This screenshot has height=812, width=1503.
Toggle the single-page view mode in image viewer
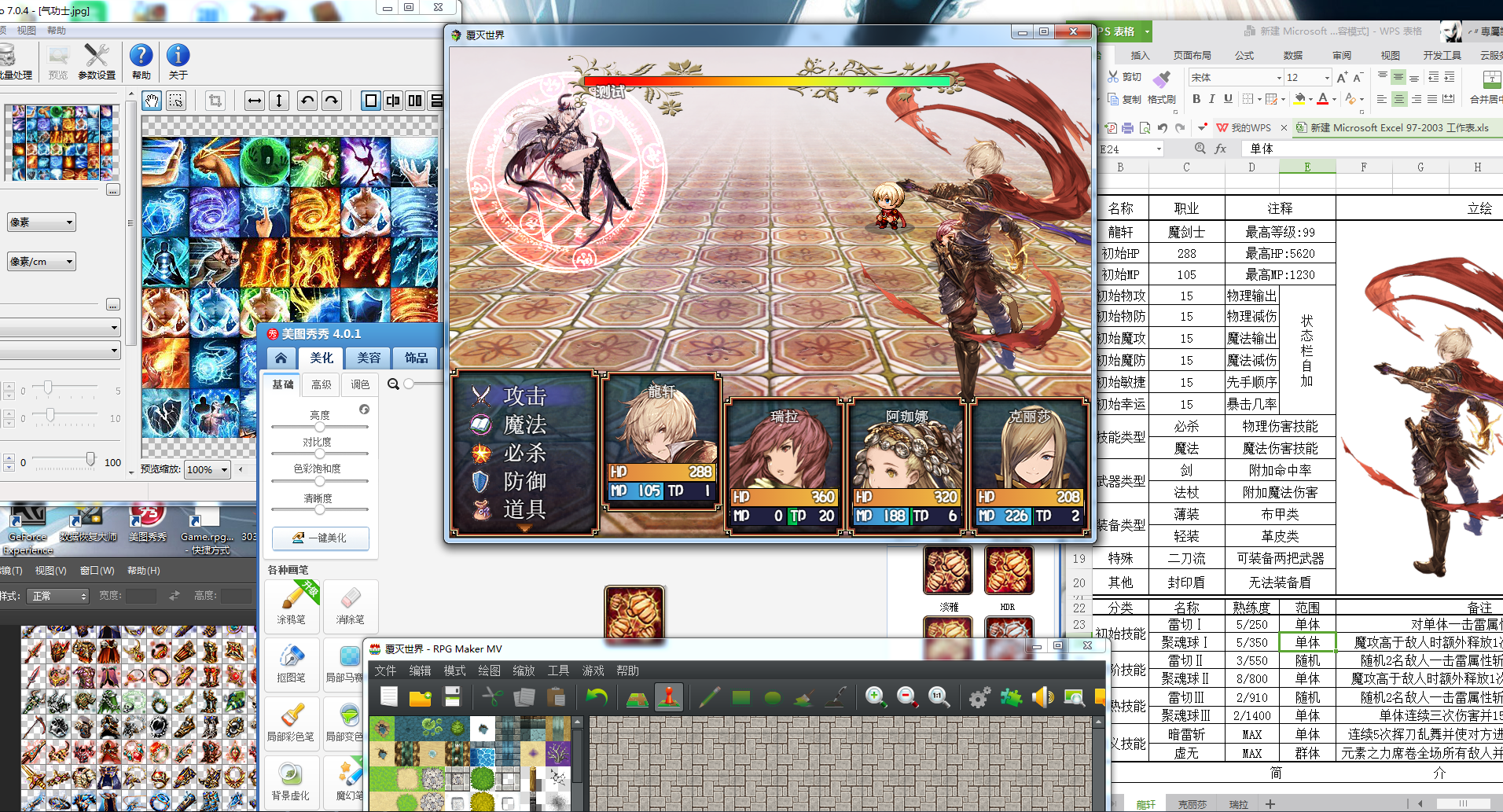371,100
